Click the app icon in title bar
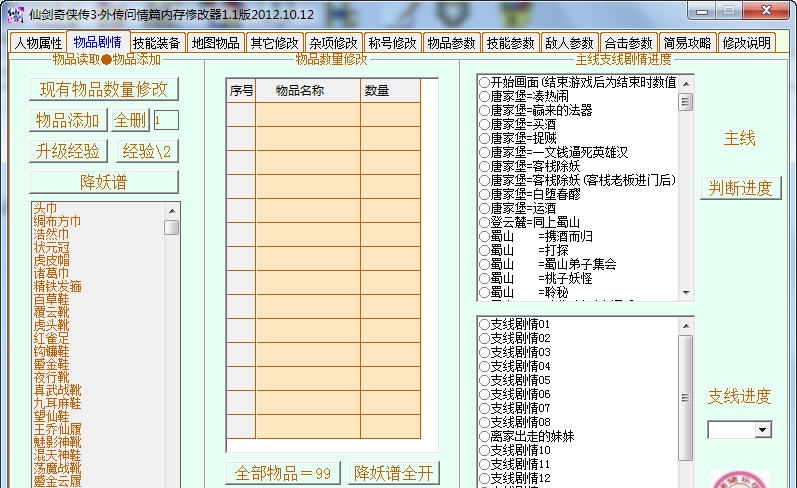The image size is (797, 488). (15, 14)
